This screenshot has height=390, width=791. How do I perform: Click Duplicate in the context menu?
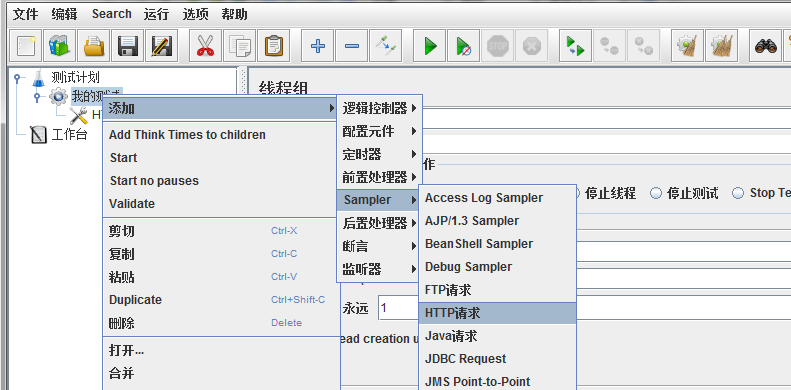tap(222, 300)
